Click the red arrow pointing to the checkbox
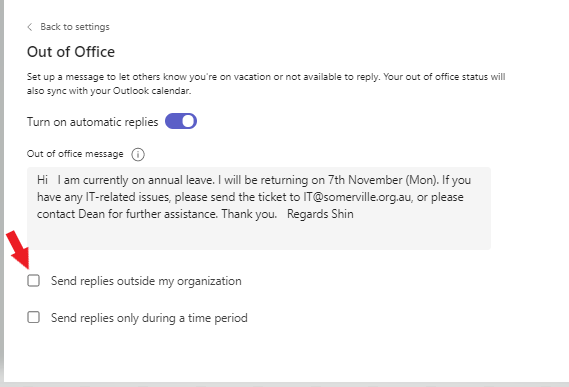The image size is (569, 387). tap(18, 250)
